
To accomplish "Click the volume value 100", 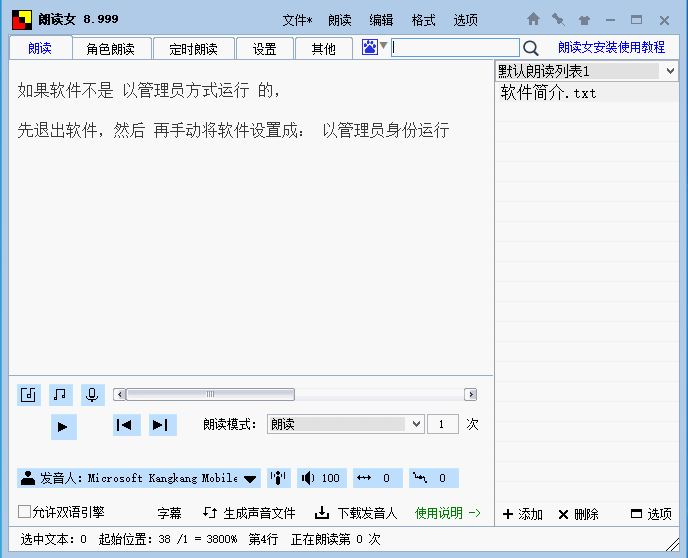I will pos(330,478).
